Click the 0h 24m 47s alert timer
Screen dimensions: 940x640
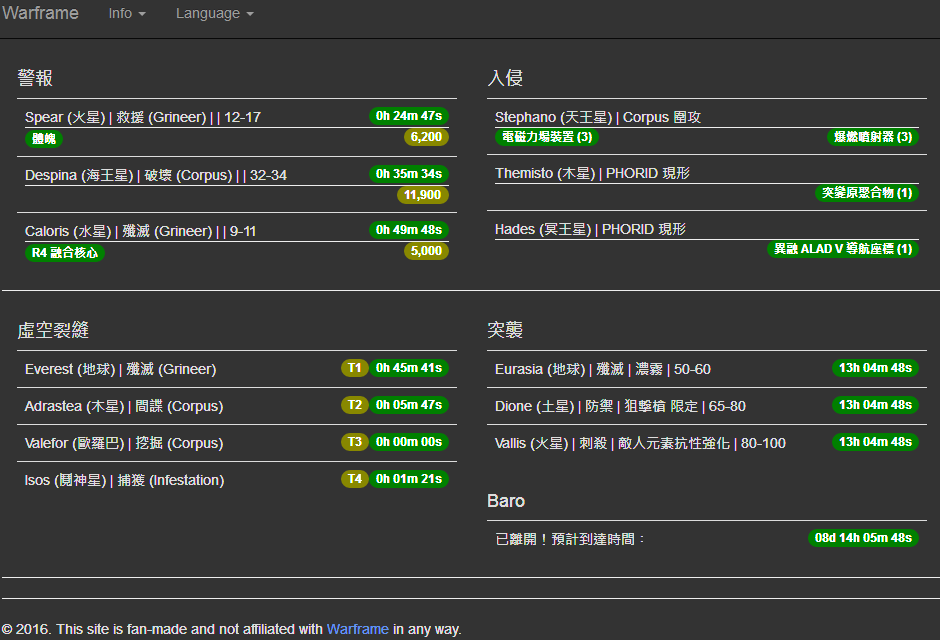(410, 116)
